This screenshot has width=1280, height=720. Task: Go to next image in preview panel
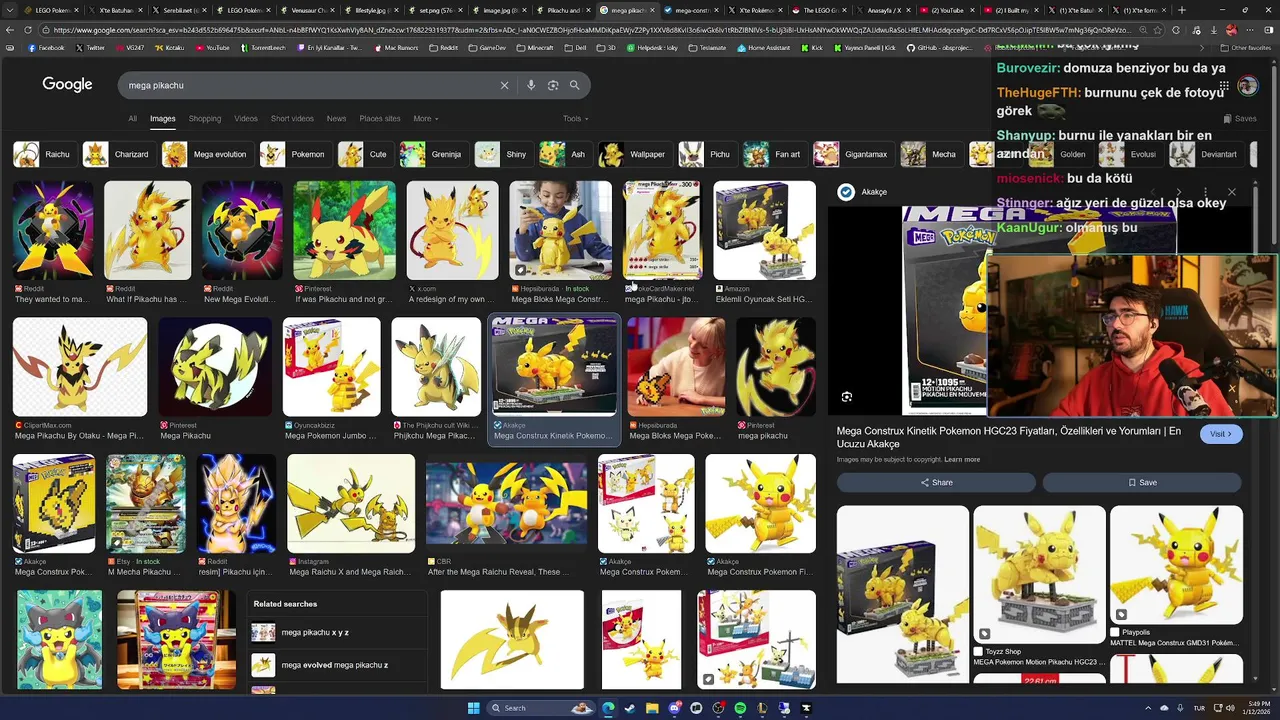point(1179,192)
